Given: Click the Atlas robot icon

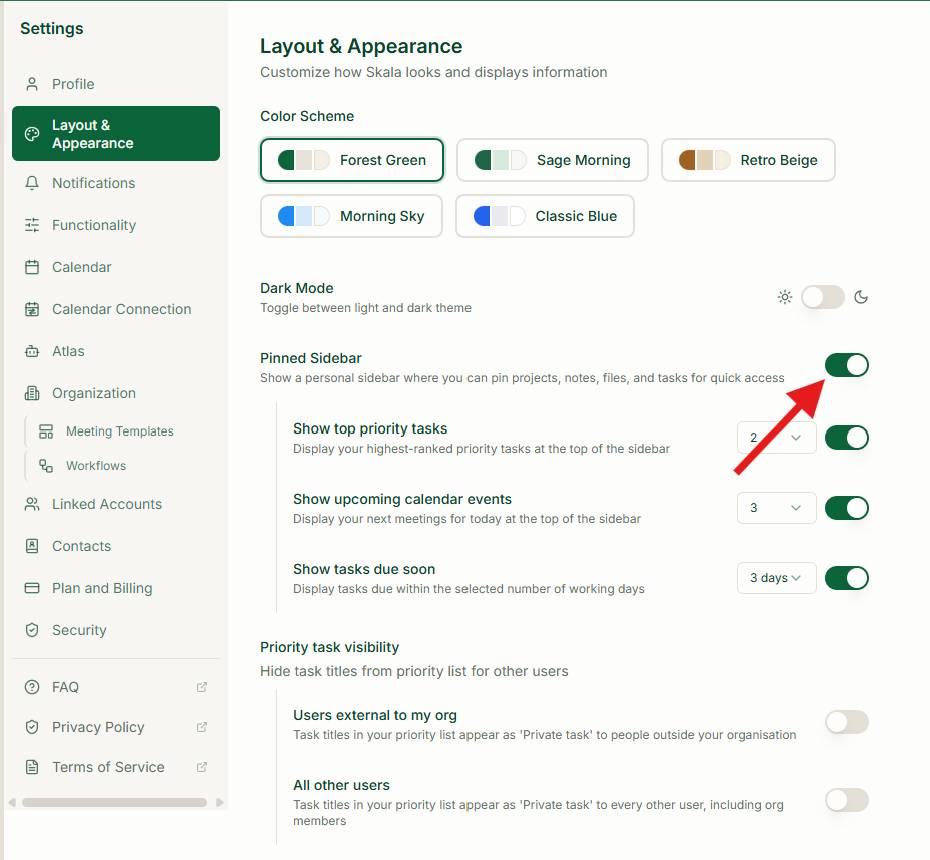Looking at the screenshot, I should pyautogui.click(x=32, y=352).
